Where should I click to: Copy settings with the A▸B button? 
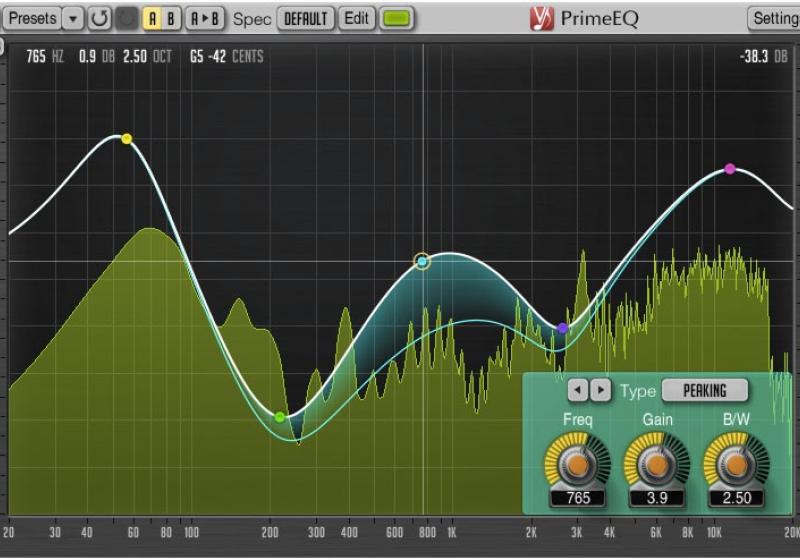206,18
